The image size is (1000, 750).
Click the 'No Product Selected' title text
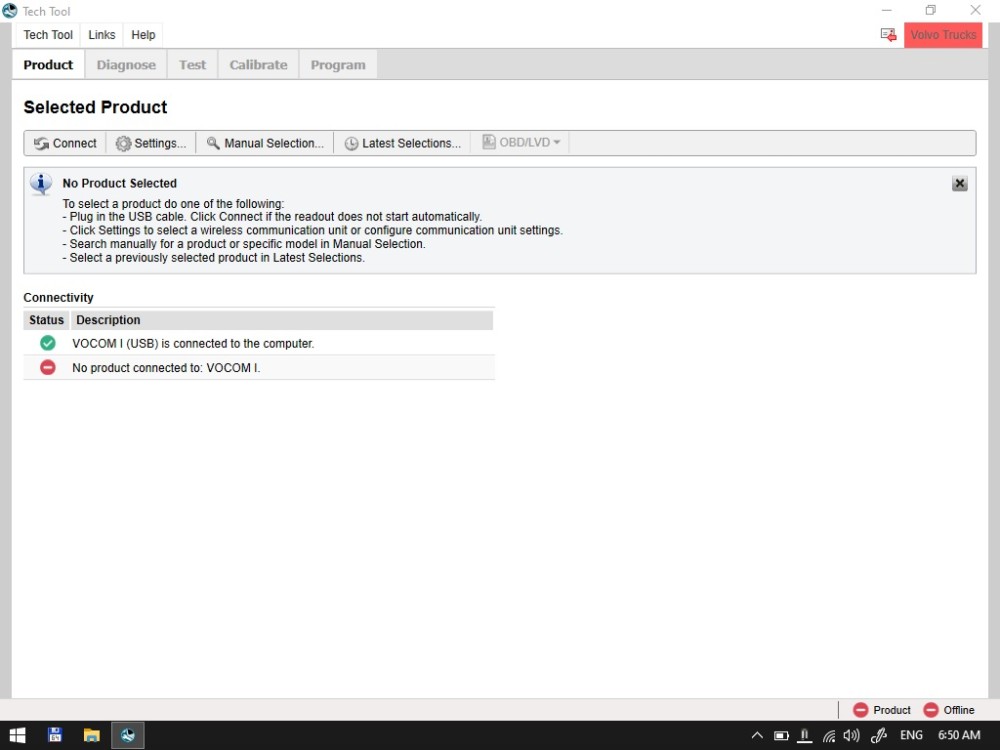tap(120, 184)
